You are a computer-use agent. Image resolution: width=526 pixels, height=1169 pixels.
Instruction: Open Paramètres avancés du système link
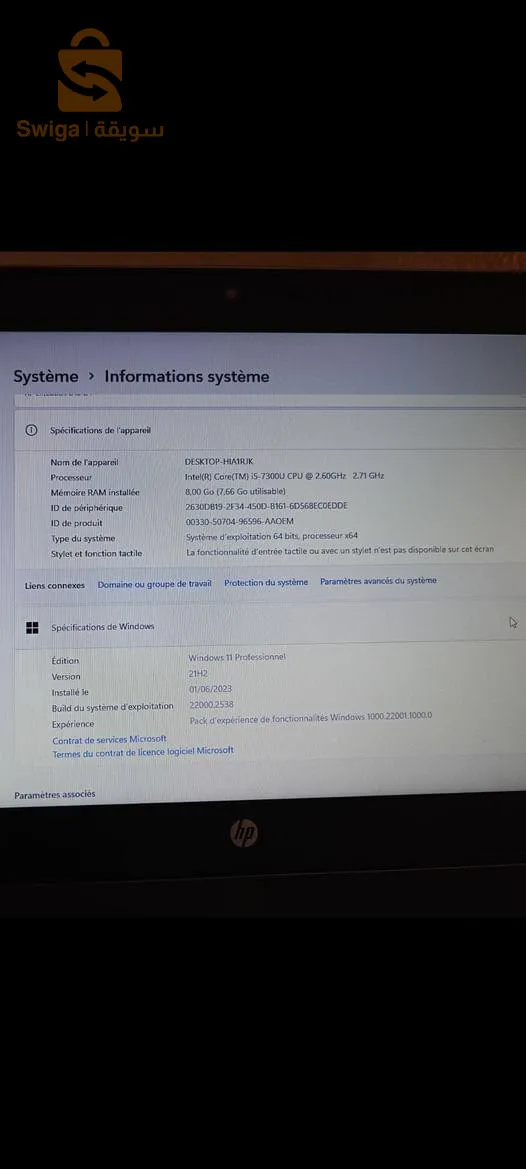pyautogui.click(x=378, y=581)
